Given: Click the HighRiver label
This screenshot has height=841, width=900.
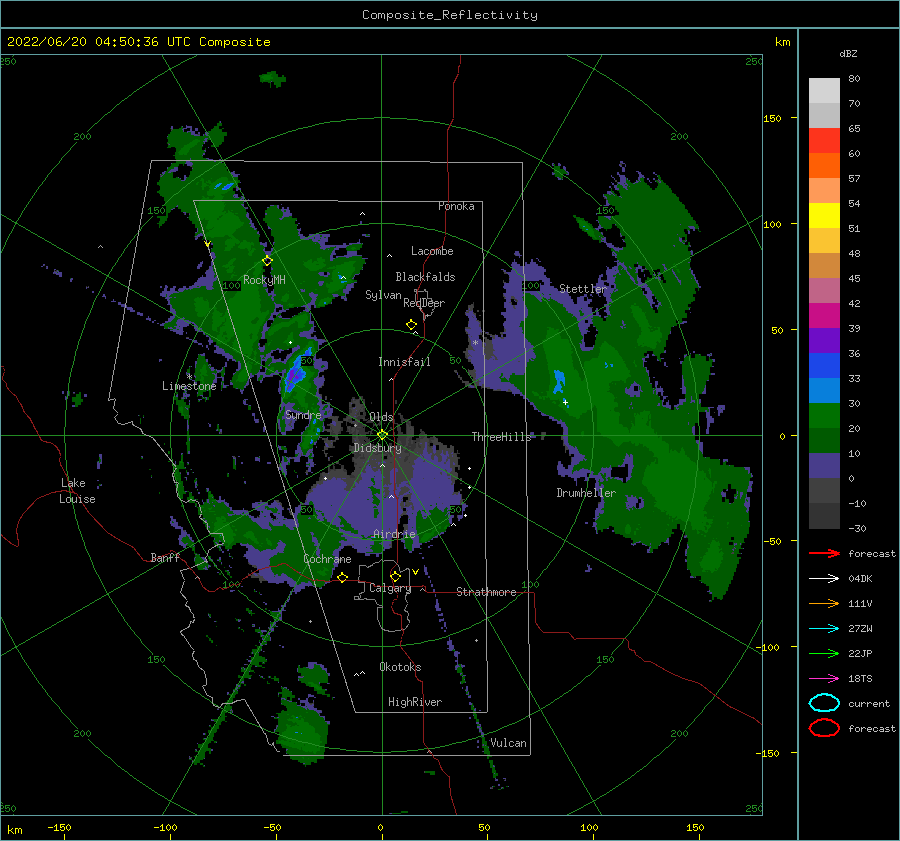Looking at the screenshot, I should tap(415, 702).
